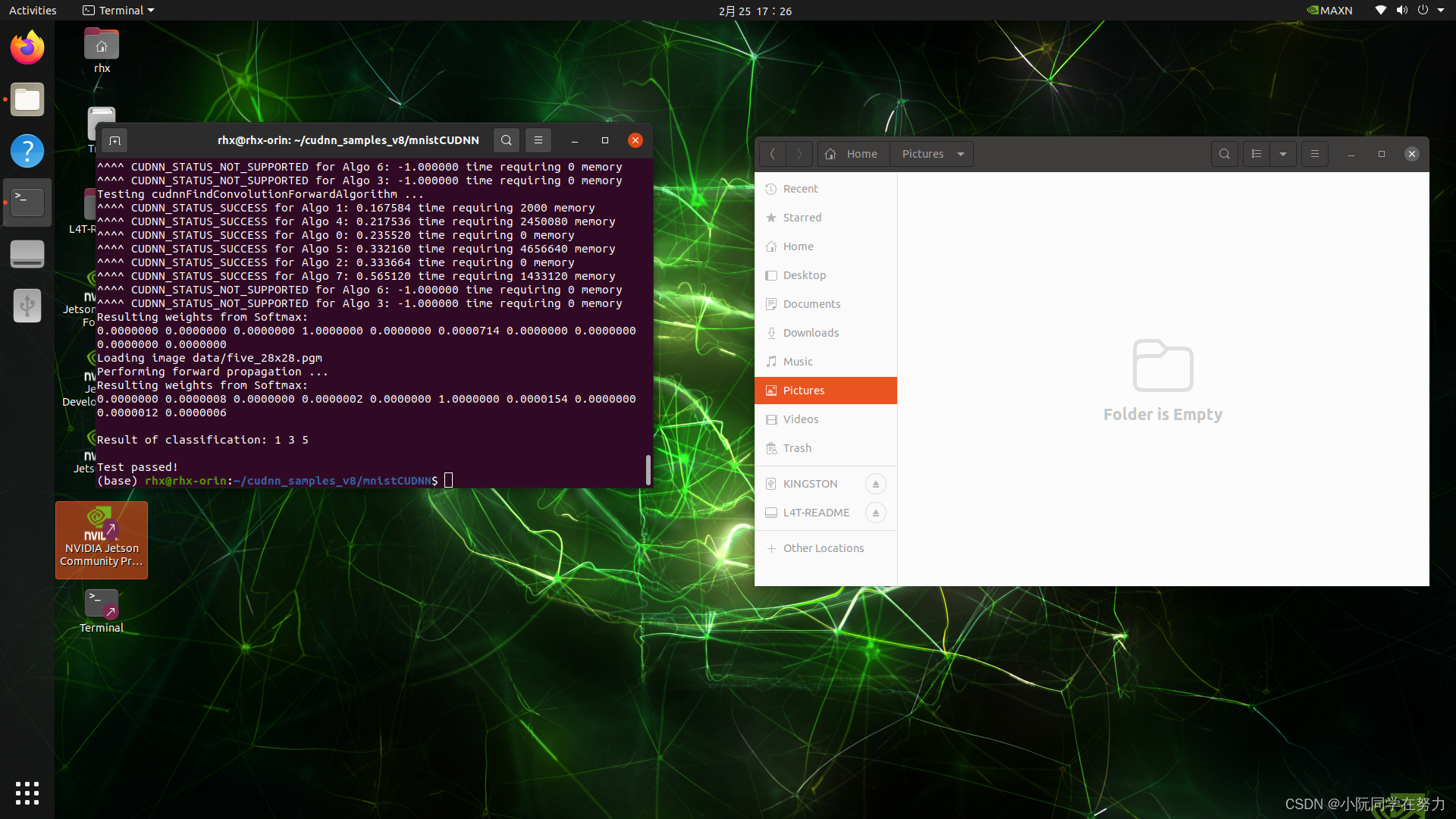Click terminal window scrollbar
The width and height of the screenshot is (1456, 819).
[x=648, y=470]
